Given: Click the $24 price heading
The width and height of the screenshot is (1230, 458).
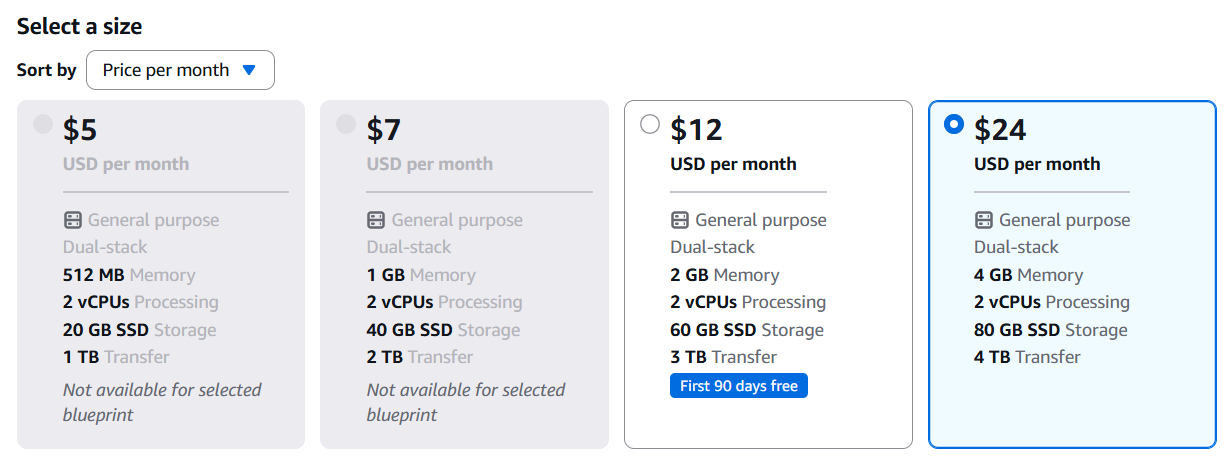Looking at the screenshot, I should (1000, 130).
